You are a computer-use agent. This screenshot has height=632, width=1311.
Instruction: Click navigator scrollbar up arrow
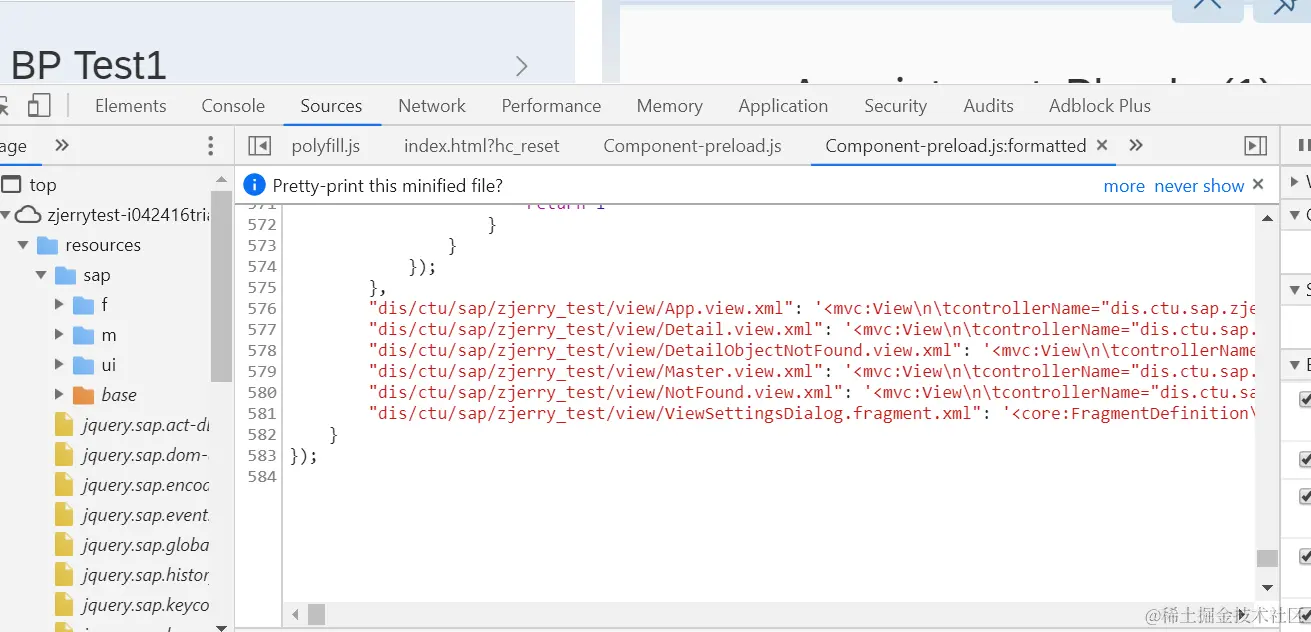(x=222, y=178)
